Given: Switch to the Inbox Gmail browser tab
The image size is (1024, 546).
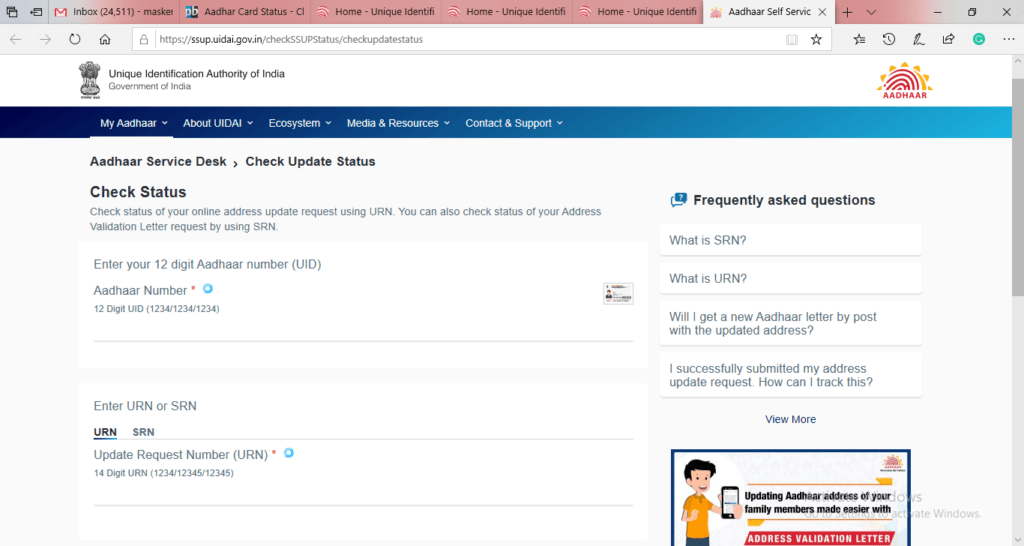Looking at the screenshot, I should pos(112,12).
